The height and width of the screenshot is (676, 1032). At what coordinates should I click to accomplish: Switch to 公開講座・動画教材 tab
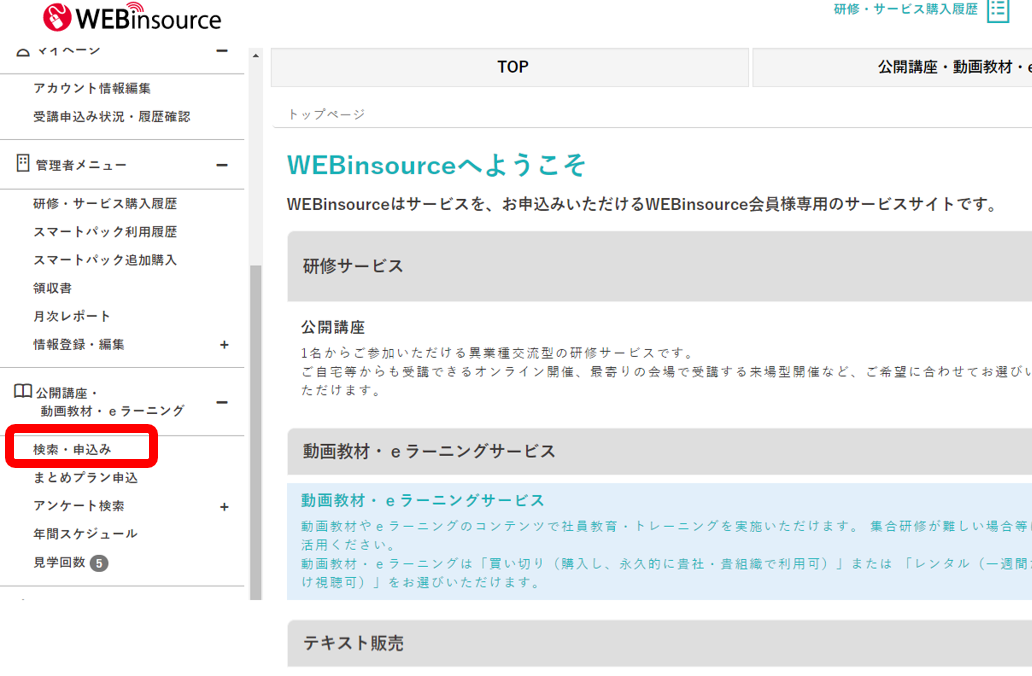pos(892,67)
